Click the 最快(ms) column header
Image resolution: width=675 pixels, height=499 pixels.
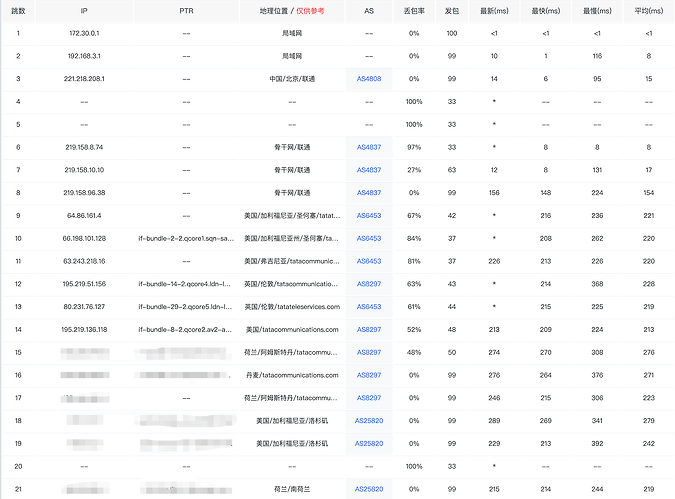tap(546, 11)
